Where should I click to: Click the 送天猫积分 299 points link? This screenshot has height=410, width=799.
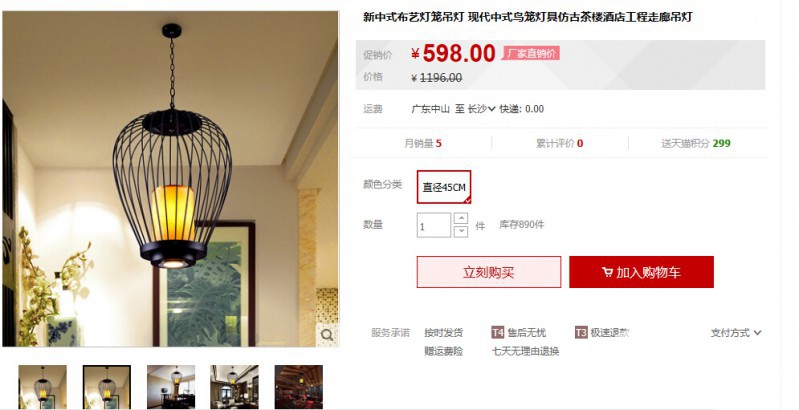pyautogui.click(x=696, y=143)
